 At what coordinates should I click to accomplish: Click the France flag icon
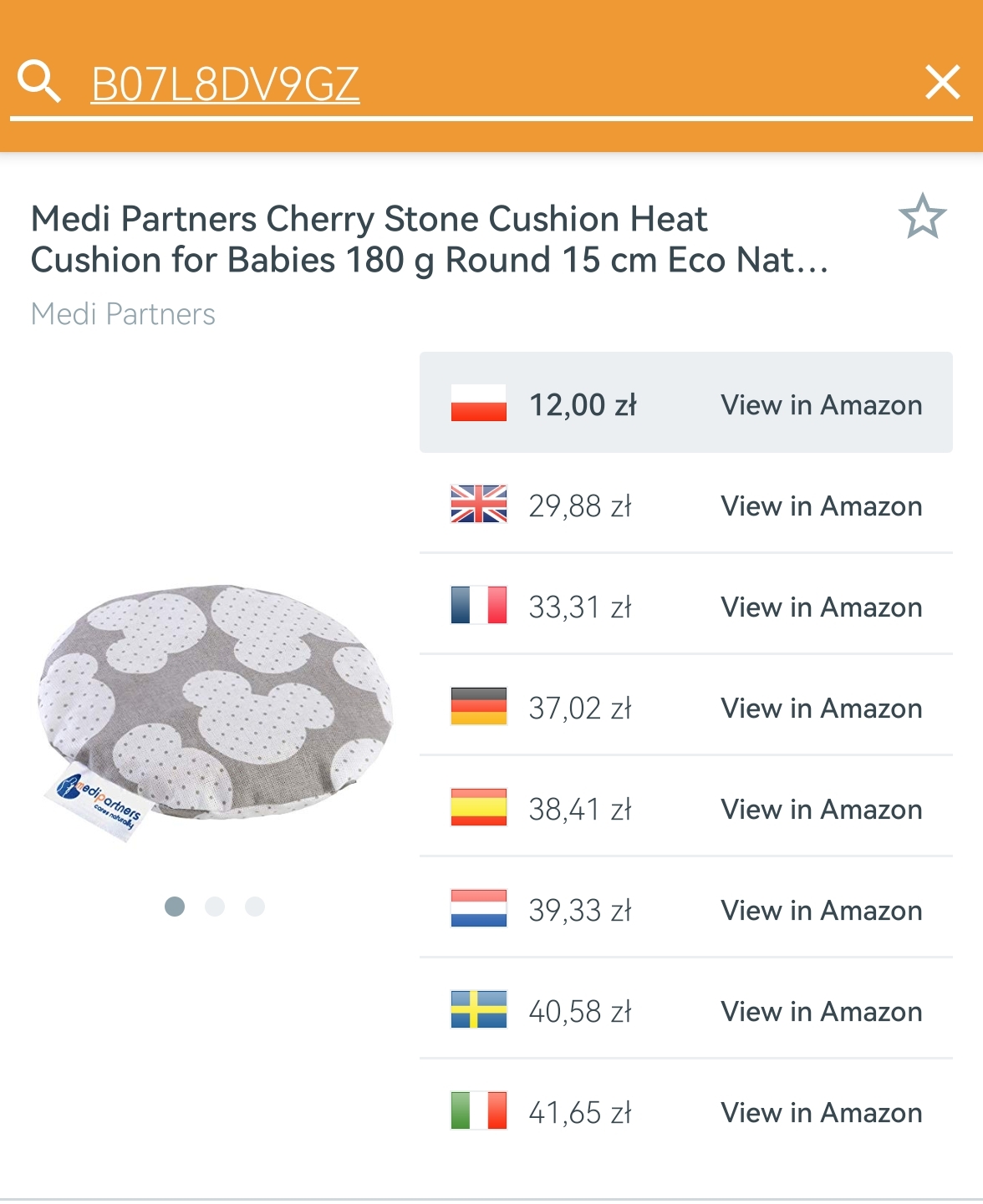click(478, 605)
